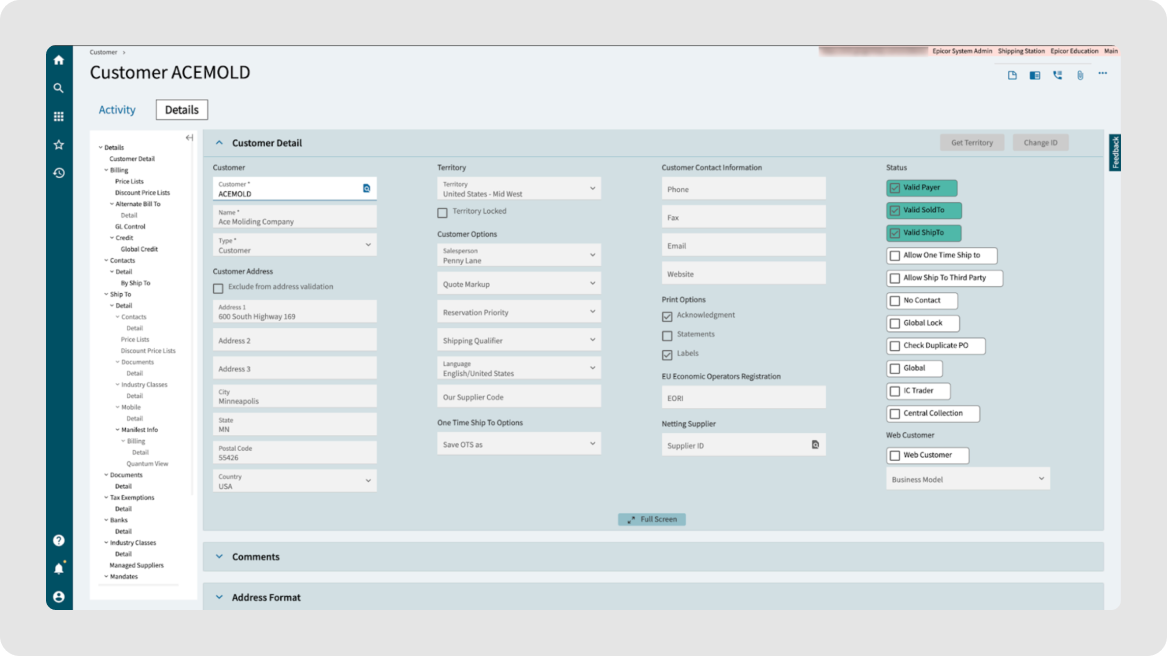Enable the Web Customer checkbox
Screen dimensions: 1167x656
pyautogui.click(x=895, y=455)
